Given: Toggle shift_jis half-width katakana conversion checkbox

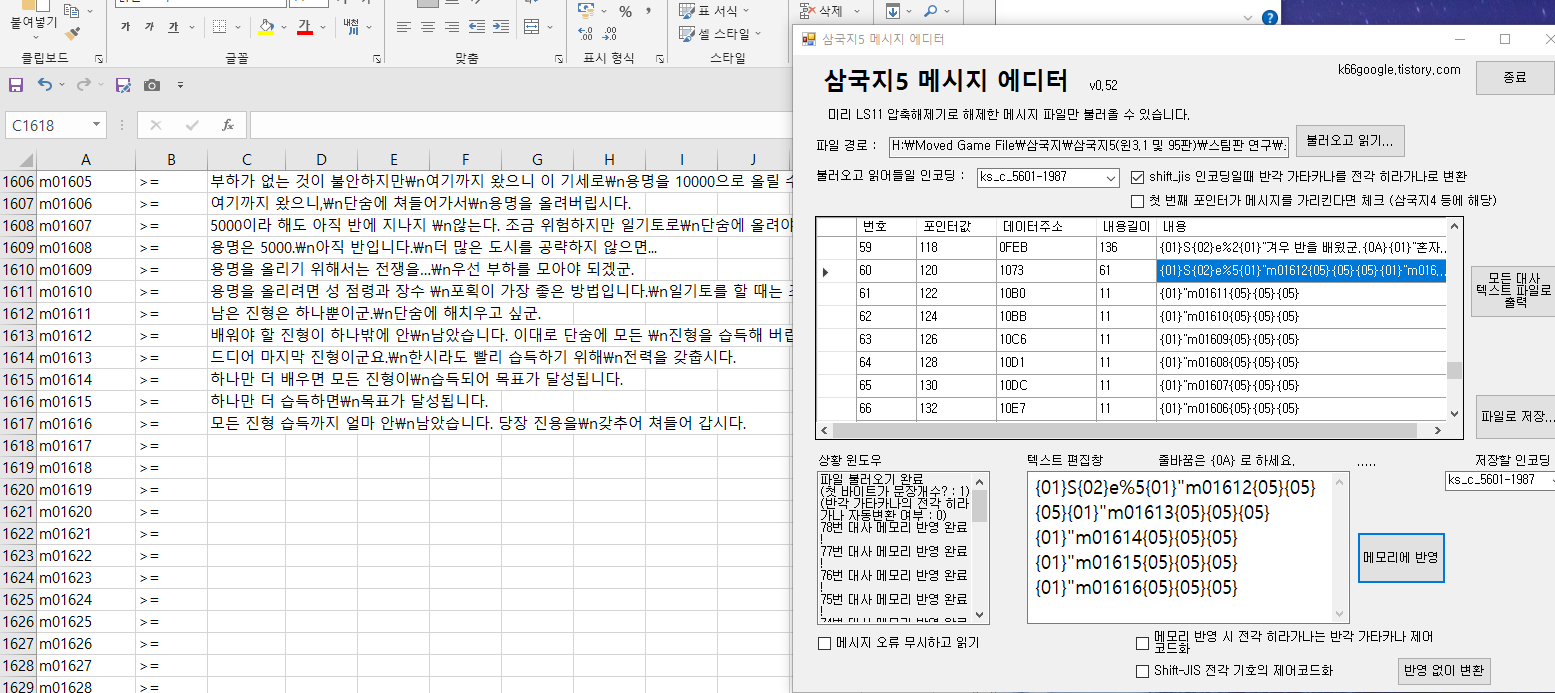Looking at the screenshot, I should [x=1137, y=177].
